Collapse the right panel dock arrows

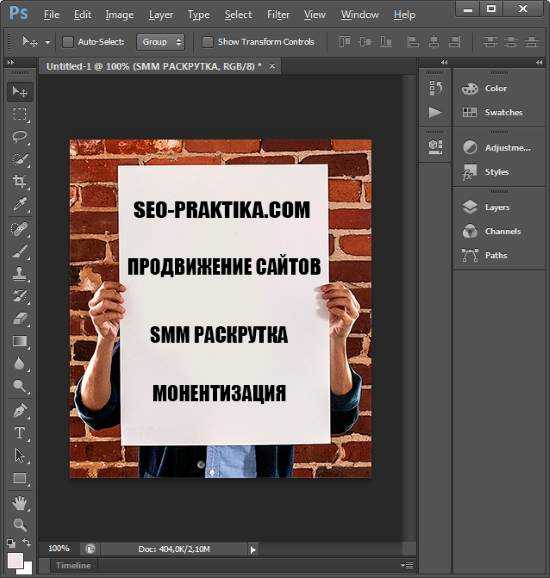tap(539, 62)
